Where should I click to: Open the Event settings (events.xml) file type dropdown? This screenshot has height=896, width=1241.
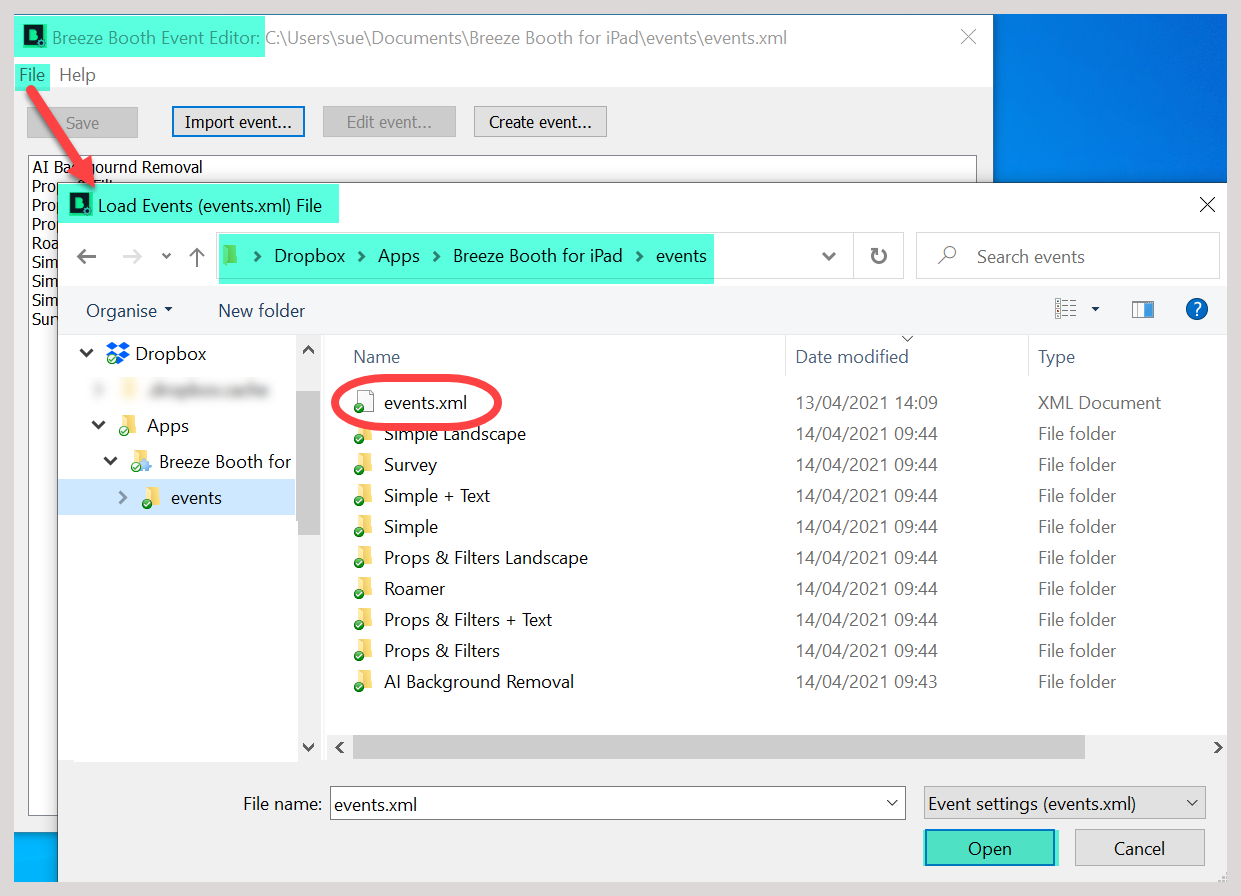pos(1065,803)
